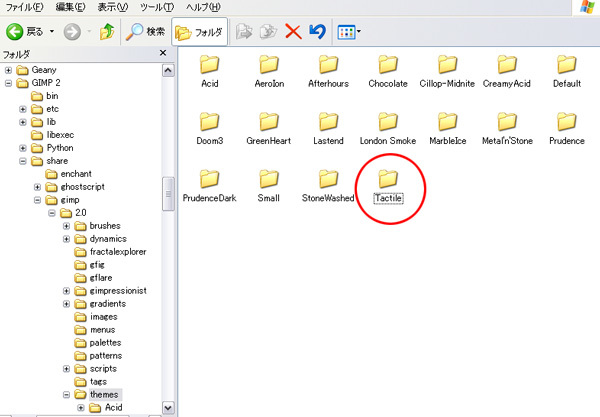
Task: Open Search (検索) from the toolbar
Action: tap(145, 31)
